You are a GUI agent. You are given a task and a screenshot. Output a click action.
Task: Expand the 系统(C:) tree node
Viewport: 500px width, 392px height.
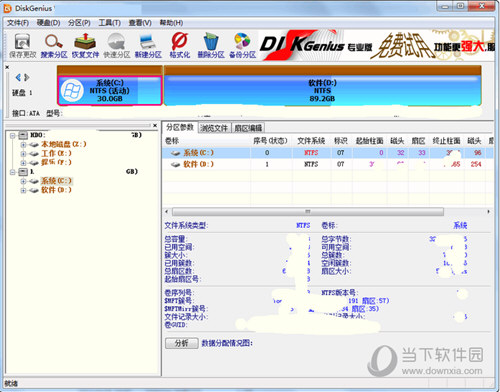click(23, 181)
